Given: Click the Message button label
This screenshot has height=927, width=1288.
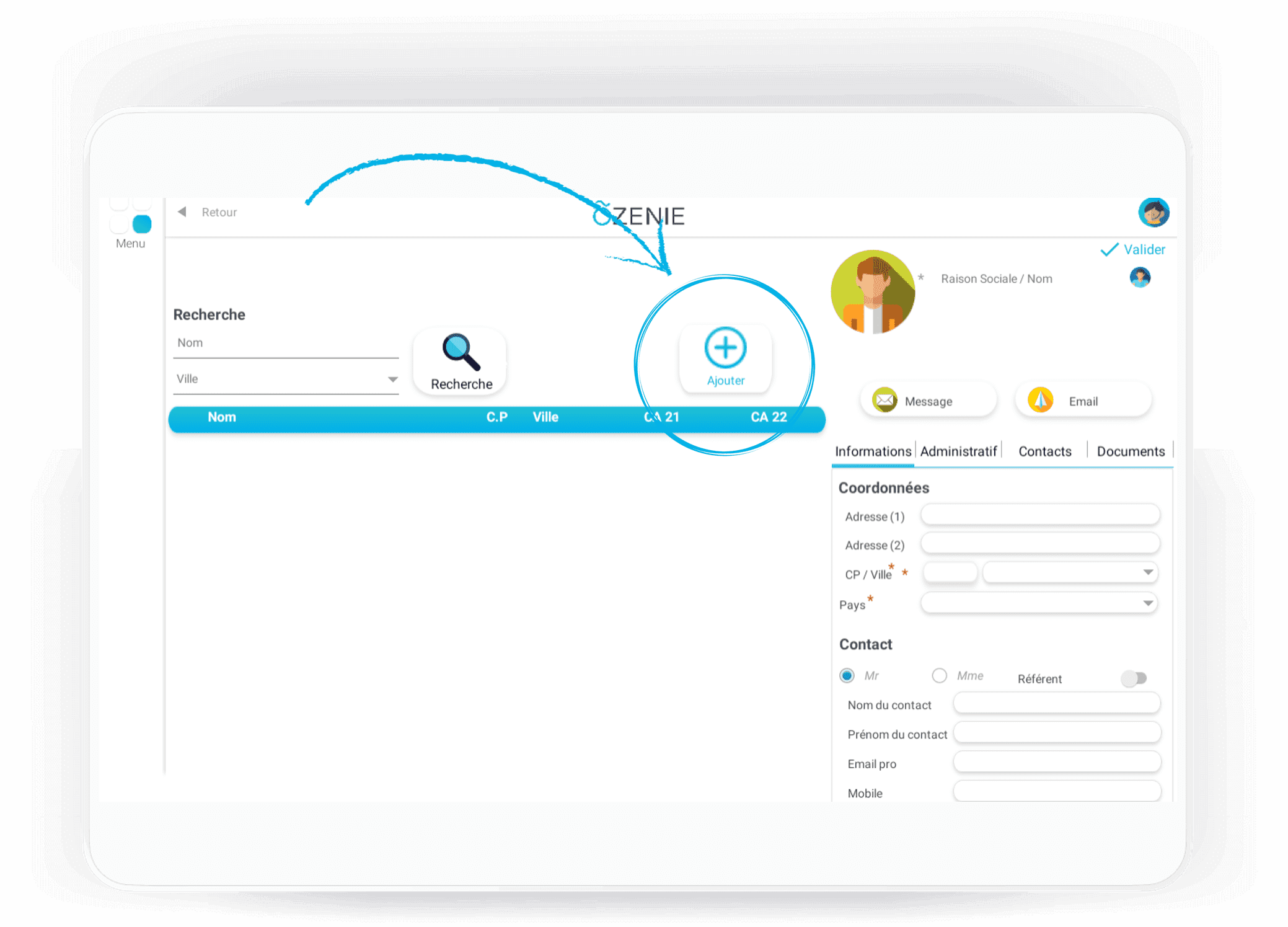Looking at the screenshot, I should click(x=929, y=401).
